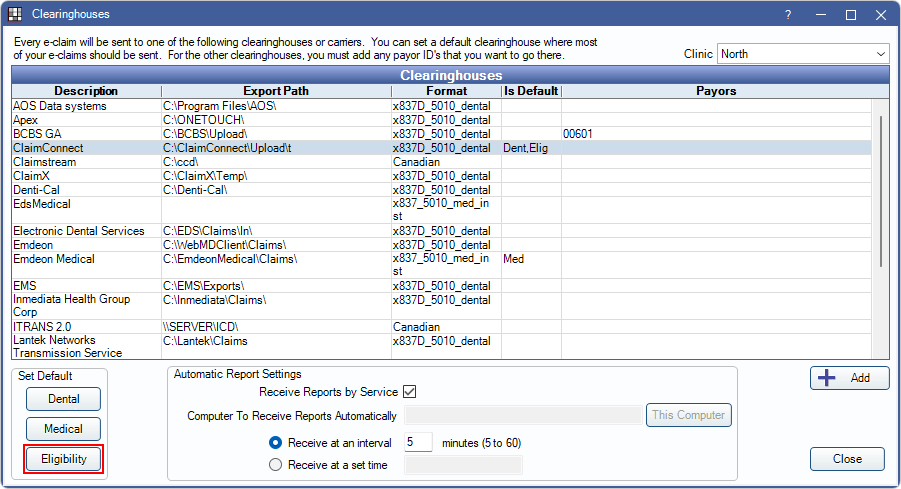Click the Format column header
Viewport: 901px width, 489px height.
tap(446, 91)
